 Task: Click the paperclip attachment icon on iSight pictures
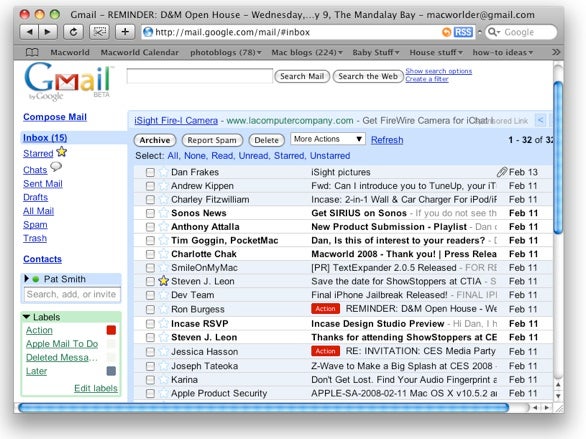tap(502, 172)
